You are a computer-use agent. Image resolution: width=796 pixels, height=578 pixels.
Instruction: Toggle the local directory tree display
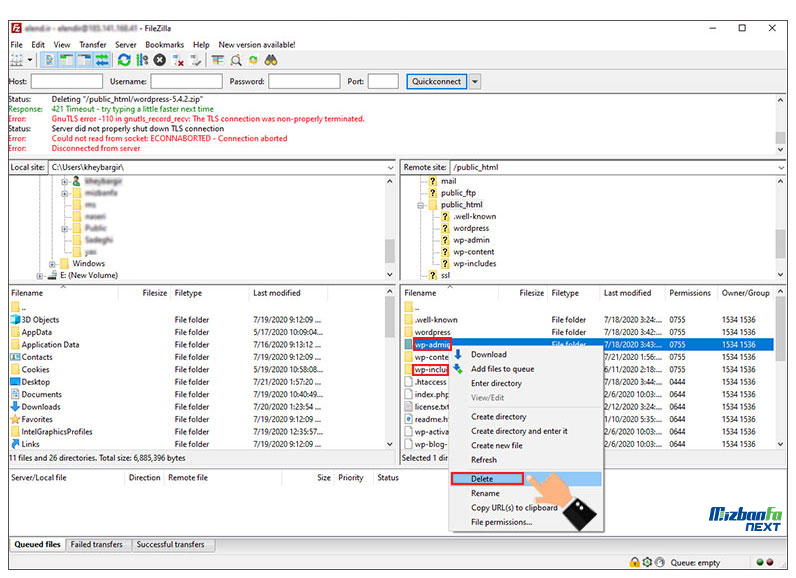67,60
